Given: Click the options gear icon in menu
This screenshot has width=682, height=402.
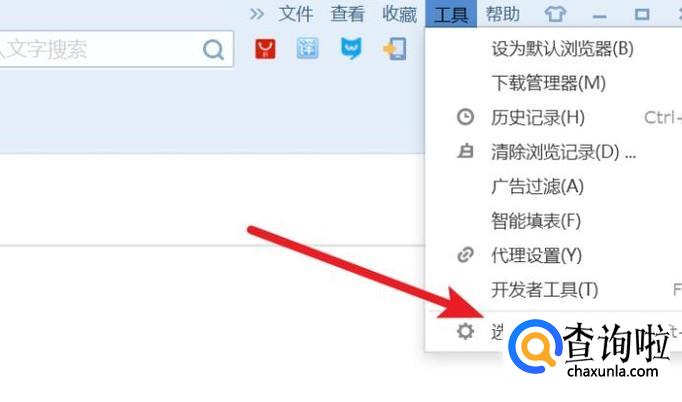Looking at the screenshot, I should 465,331.
